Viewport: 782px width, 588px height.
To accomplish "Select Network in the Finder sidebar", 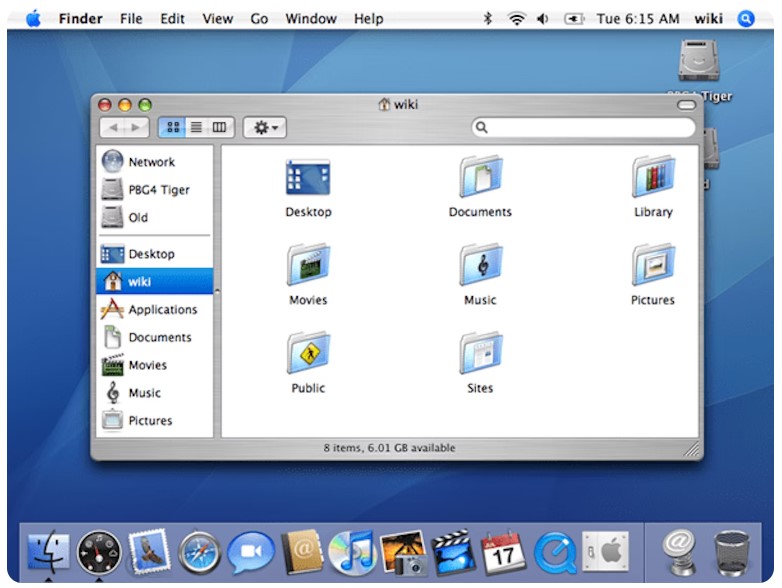I will coord(155,162).
